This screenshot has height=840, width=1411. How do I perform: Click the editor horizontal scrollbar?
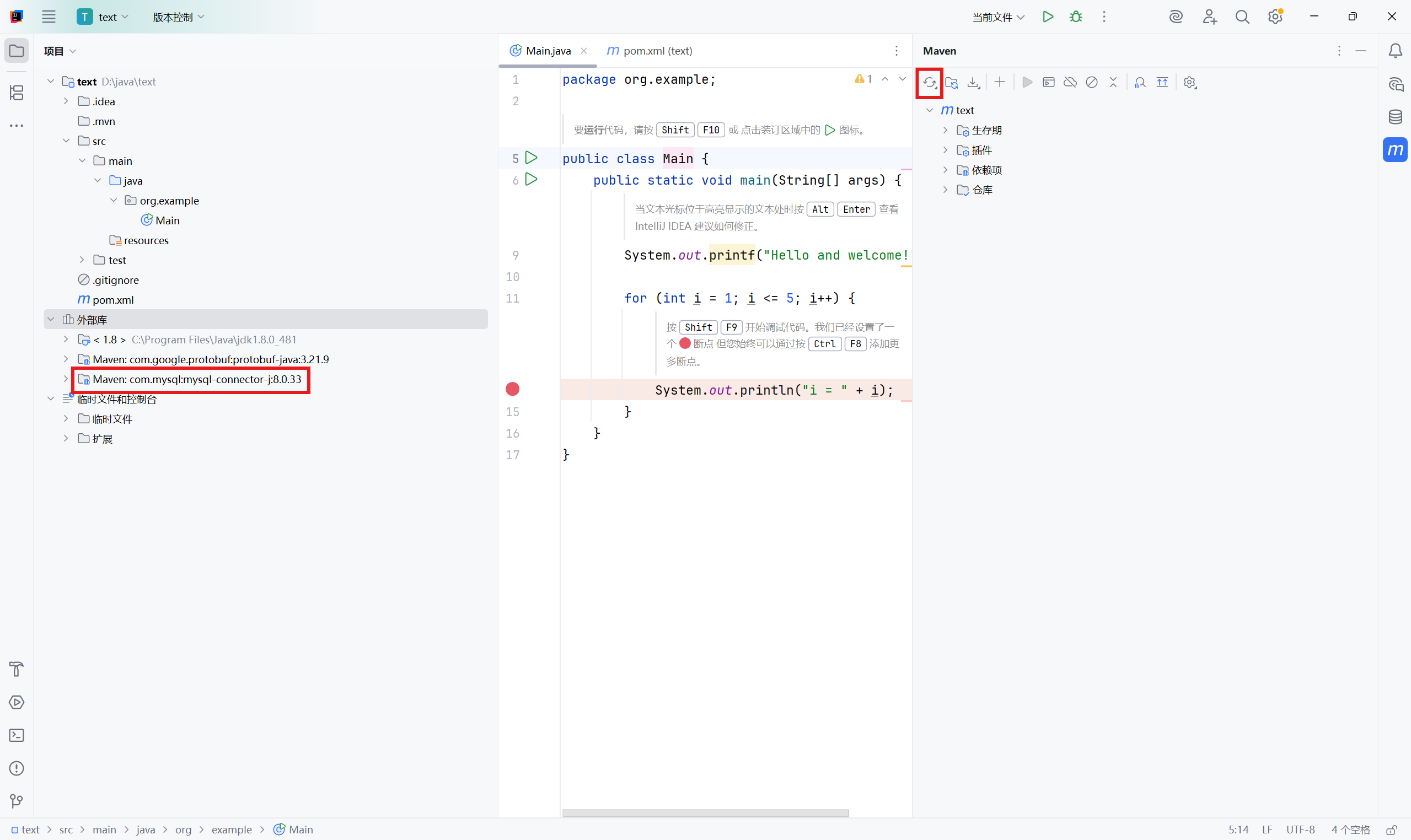pos(705,813)
